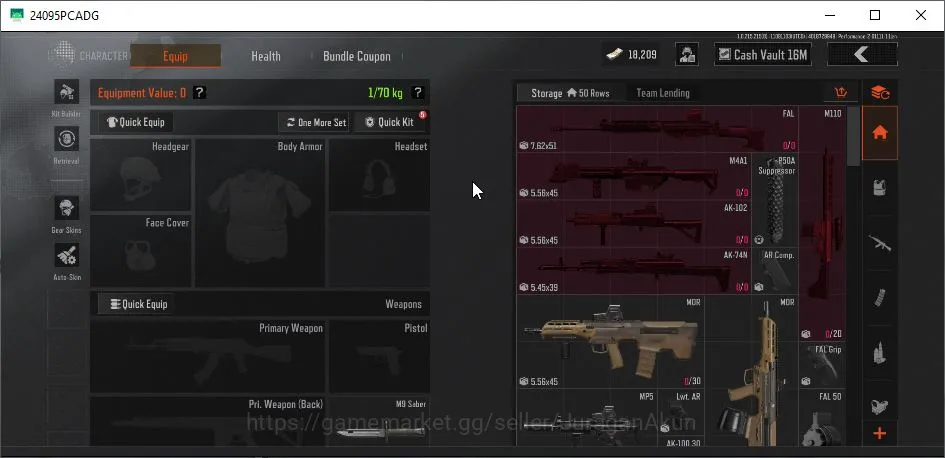This screenshot has width=945, height=458.
Task: Select the Pri. Weapon (Back) slot
Action: (207, 421)
